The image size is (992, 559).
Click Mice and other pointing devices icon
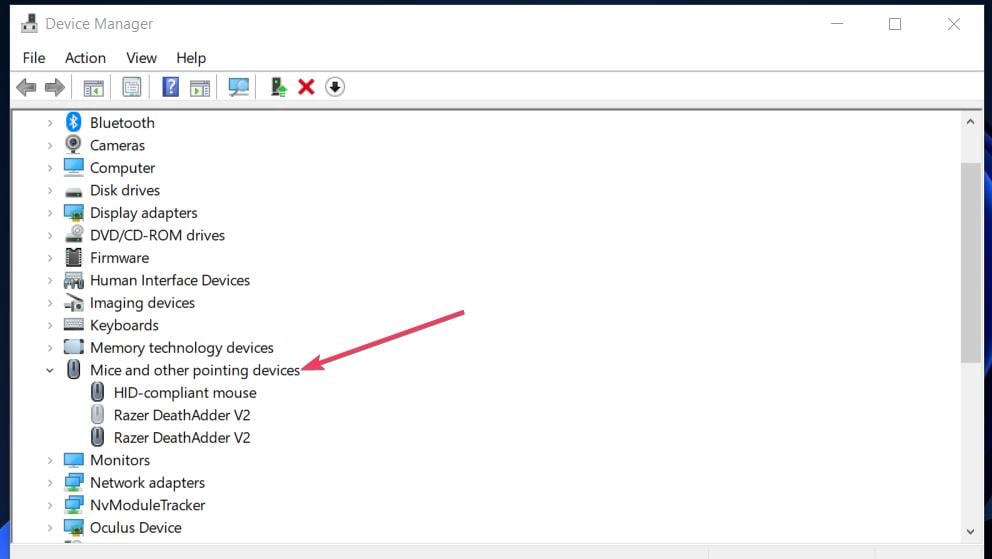(x=73, y=370)
